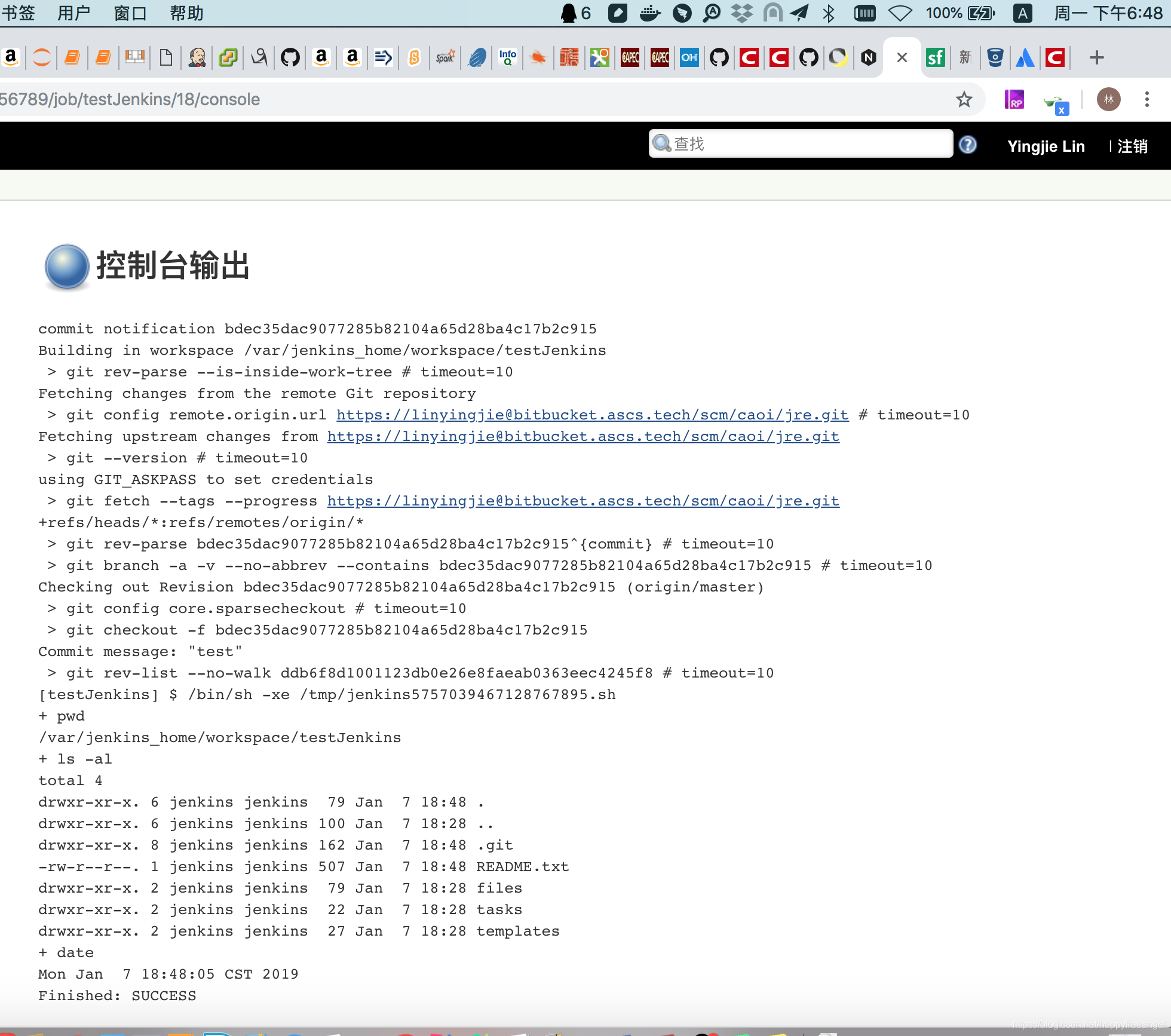Click the QQ penguin status icon

tap(569, 13)
